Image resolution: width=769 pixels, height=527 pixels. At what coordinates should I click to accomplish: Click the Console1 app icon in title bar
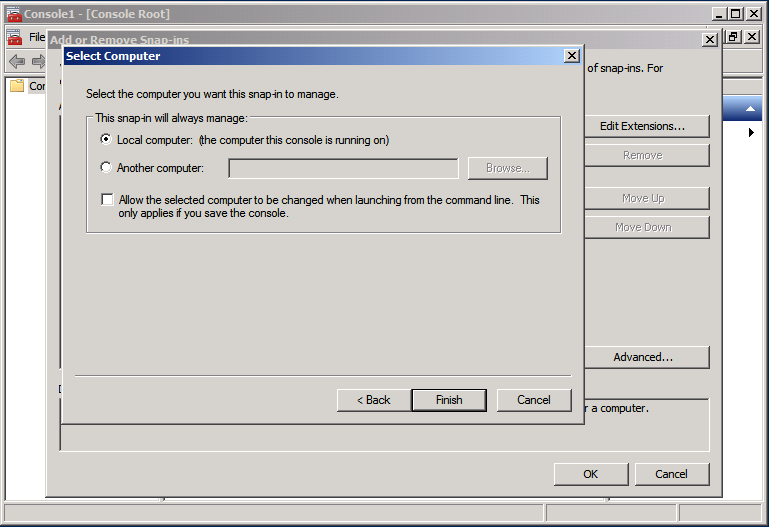tap(13, 14)
